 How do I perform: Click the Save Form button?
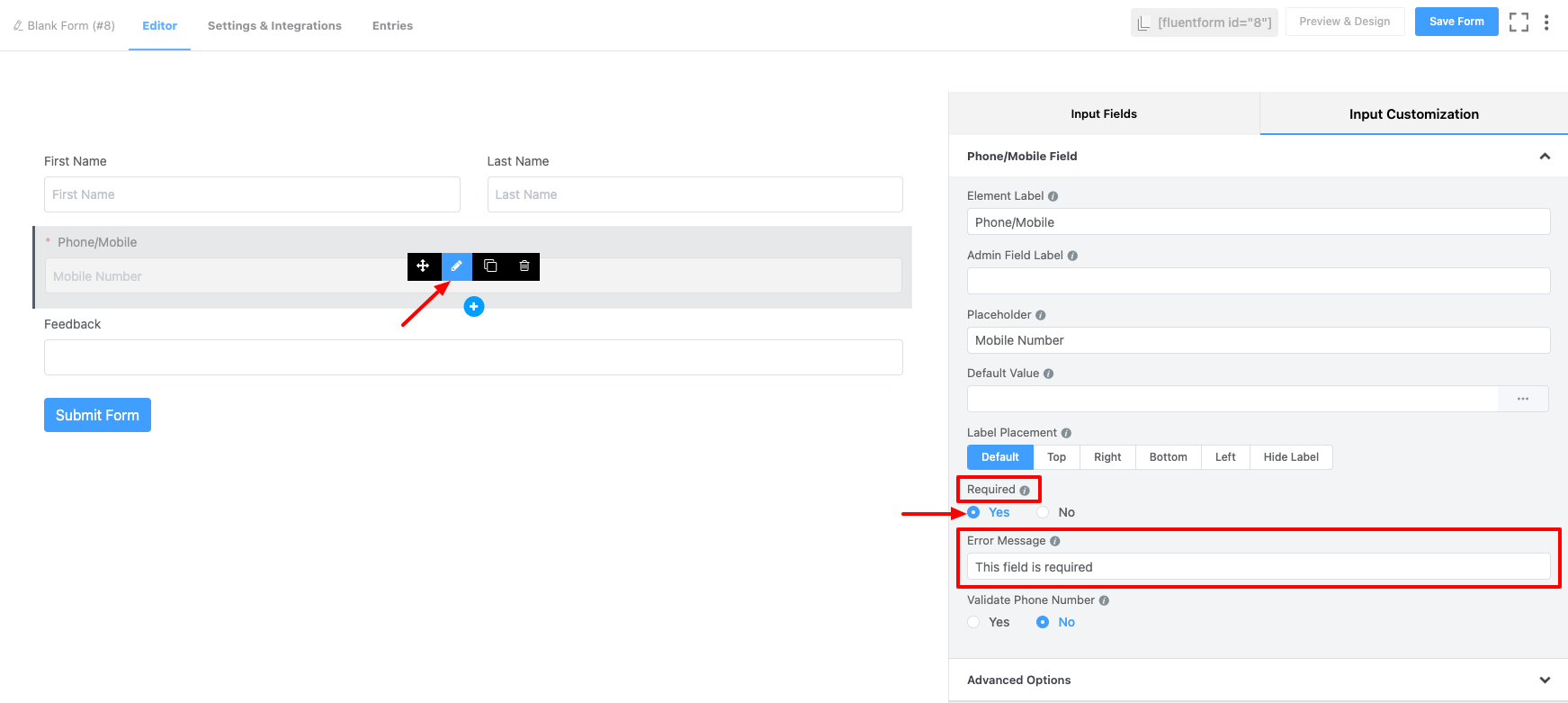pyautogui.click(x=1456, y=22)
